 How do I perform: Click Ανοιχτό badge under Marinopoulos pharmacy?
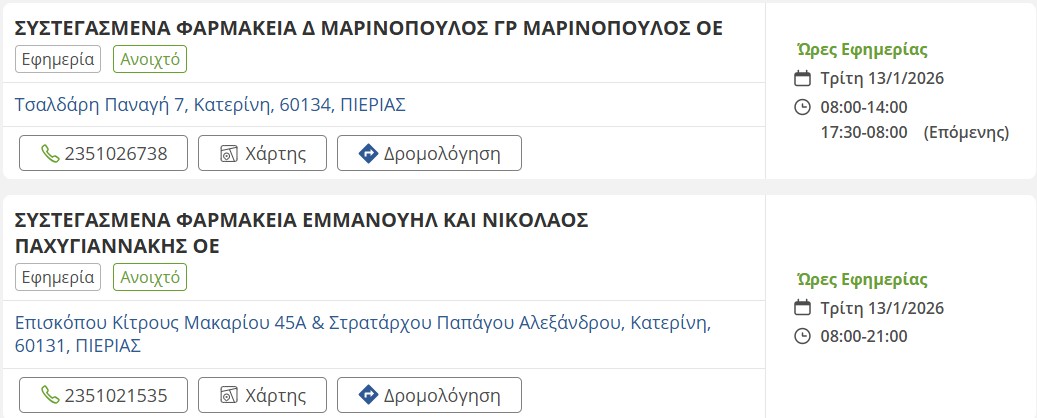click(x=150, y=59)
